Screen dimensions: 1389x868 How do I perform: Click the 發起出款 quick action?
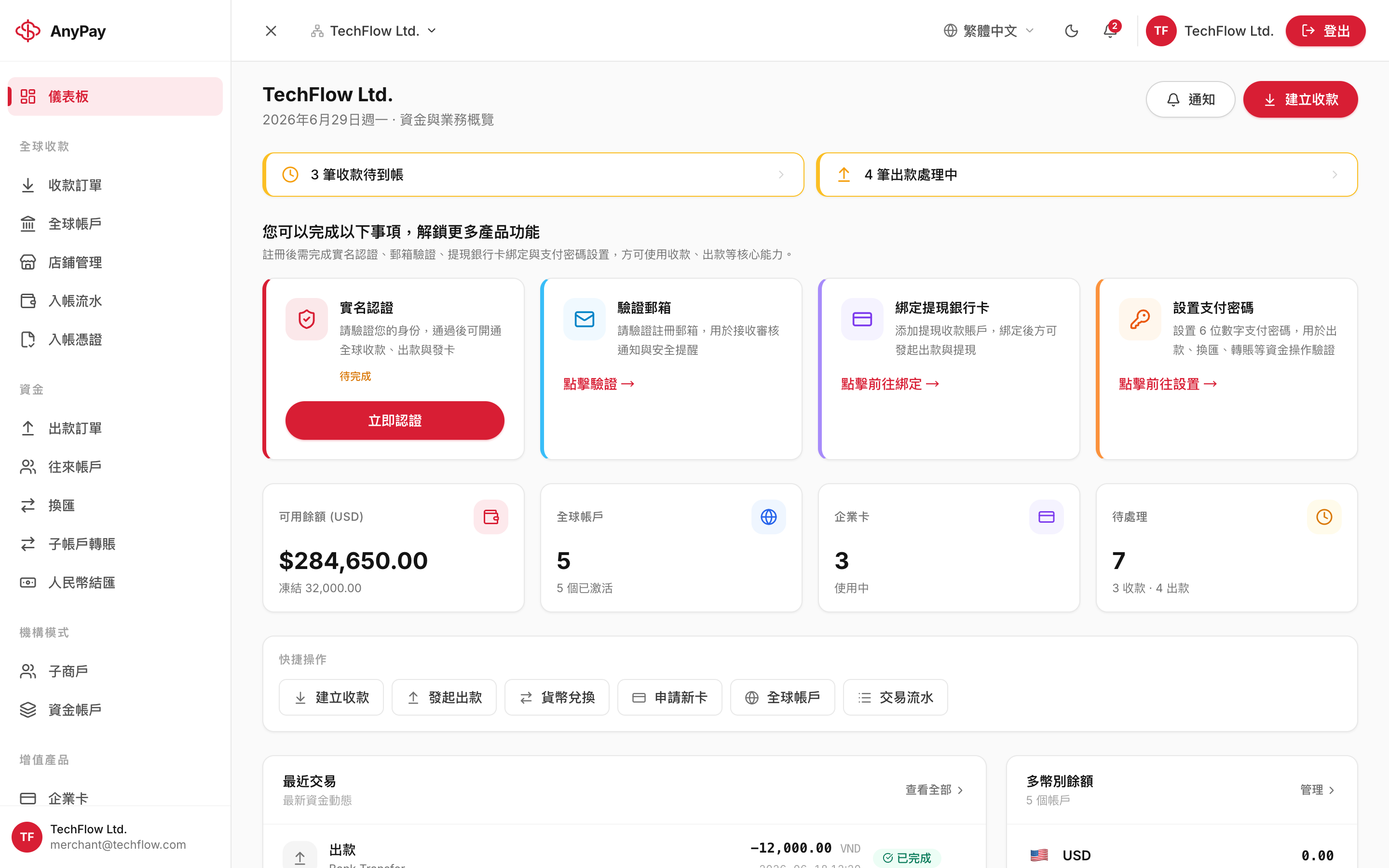[444, 697]
